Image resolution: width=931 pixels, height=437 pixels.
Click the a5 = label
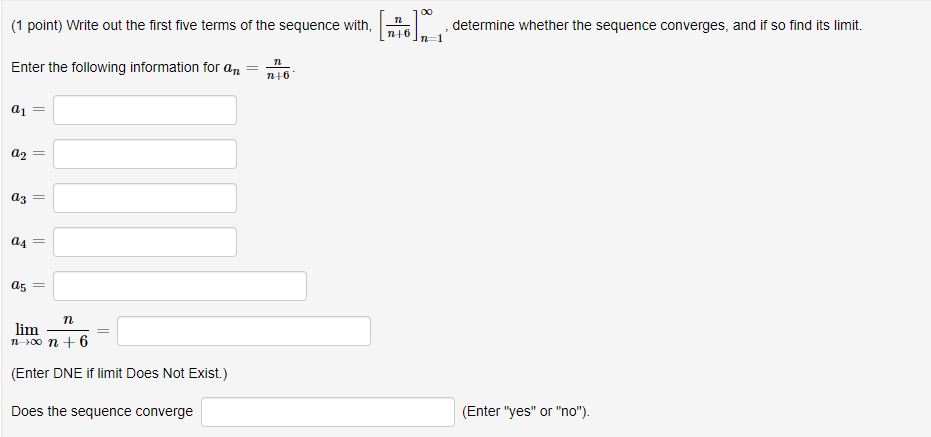point(28,286)
